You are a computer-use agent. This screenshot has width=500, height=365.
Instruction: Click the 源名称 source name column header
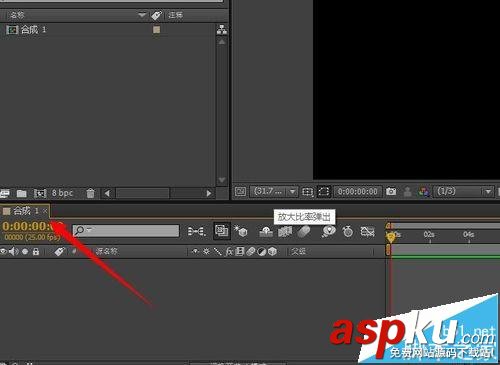(x=106, y=251)
